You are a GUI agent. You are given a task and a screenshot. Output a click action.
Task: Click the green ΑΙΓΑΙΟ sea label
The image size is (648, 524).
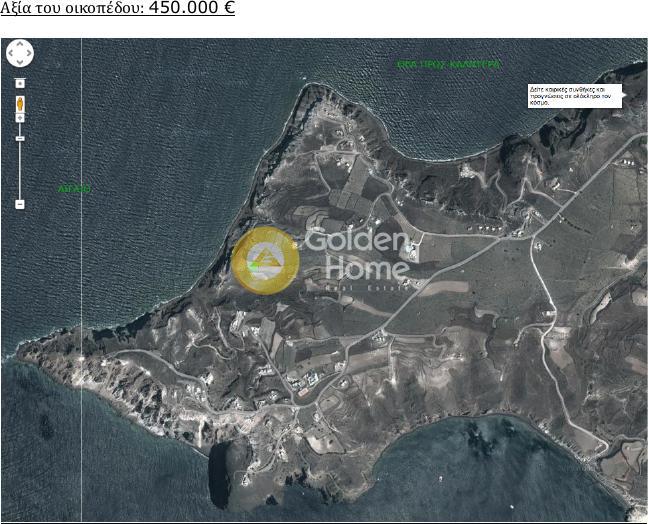click(x=74, y=188)
